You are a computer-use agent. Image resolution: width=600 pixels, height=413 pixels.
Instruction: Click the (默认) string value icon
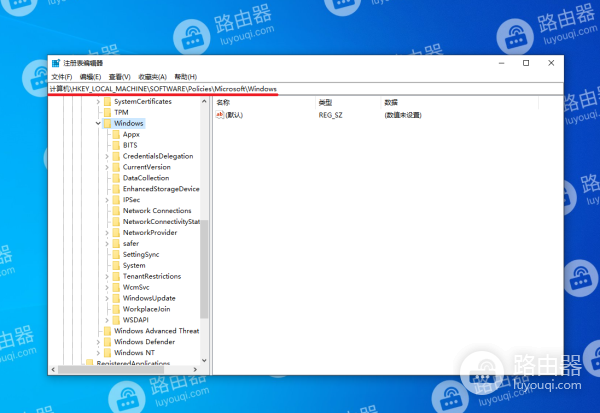220,115
